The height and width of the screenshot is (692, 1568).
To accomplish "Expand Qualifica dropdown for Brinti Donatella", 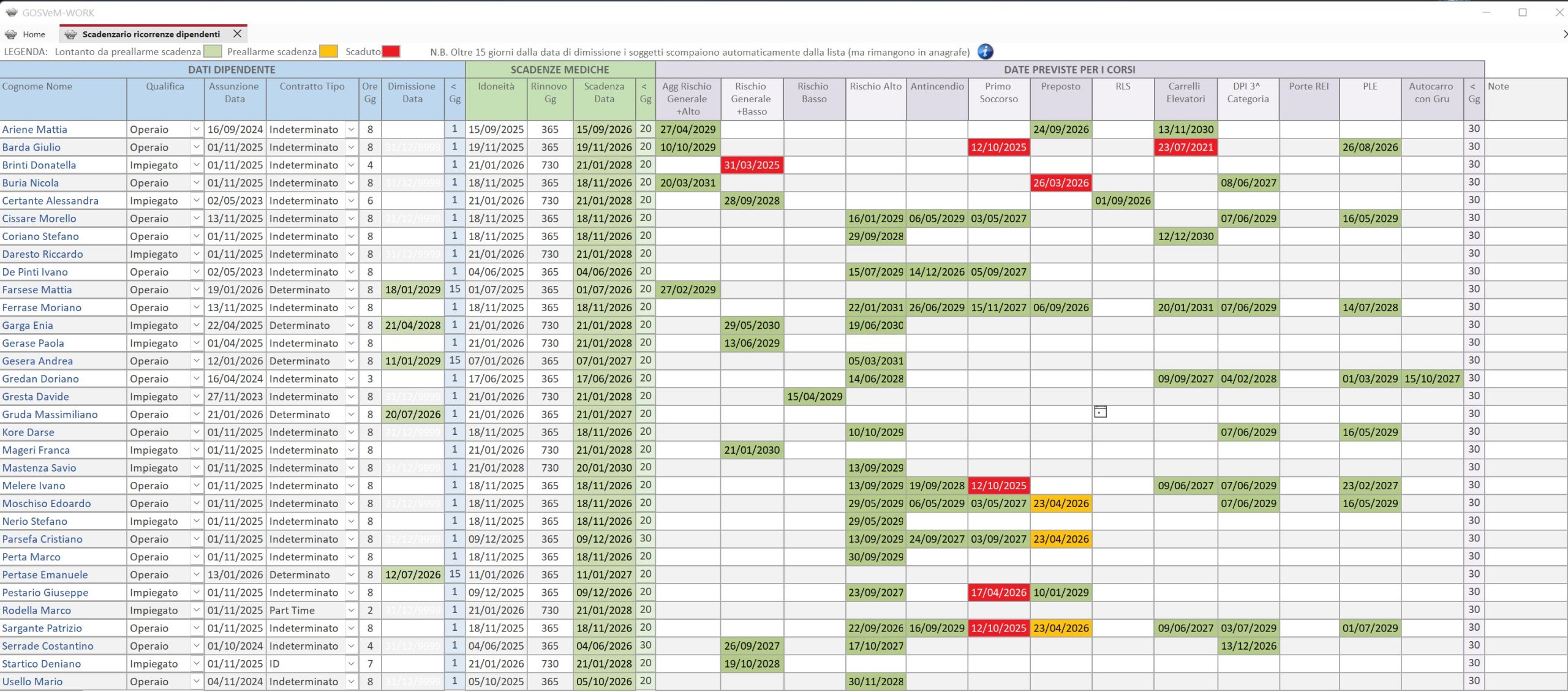I will (196, 165).
